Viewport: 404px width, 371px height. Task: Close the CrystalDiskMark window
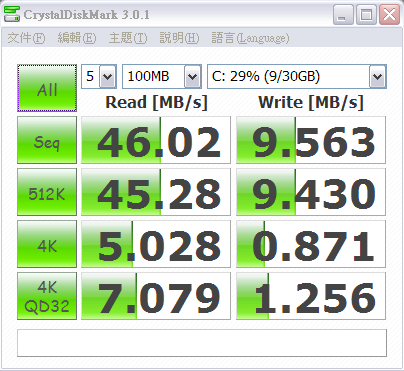pos(389,15)
